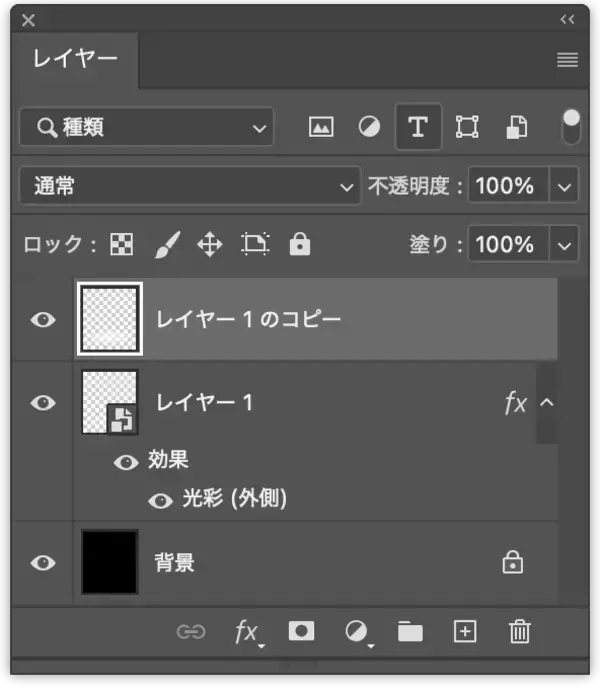Collapse レイヤー 1 effects list chevron
Image resolution: width=600 pixels, height=689 pixels.
point(546,402)
